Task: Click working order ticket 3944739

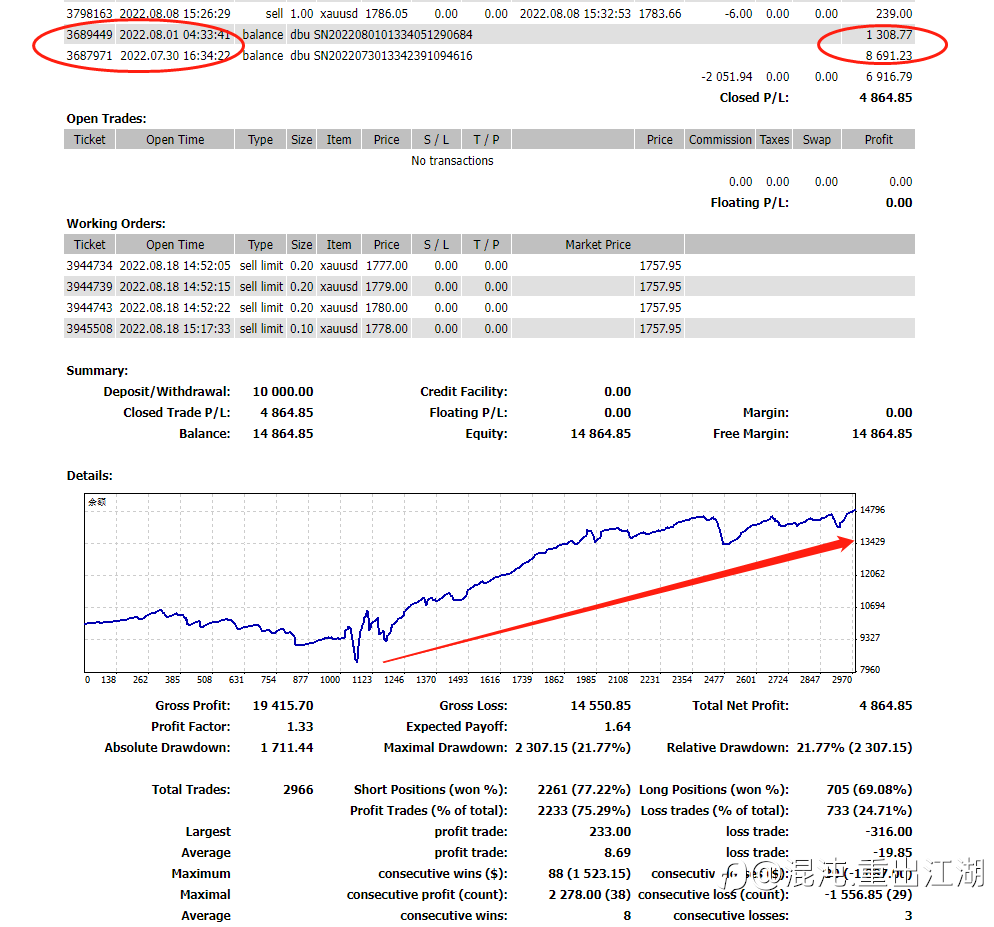Action: [89, 286]
